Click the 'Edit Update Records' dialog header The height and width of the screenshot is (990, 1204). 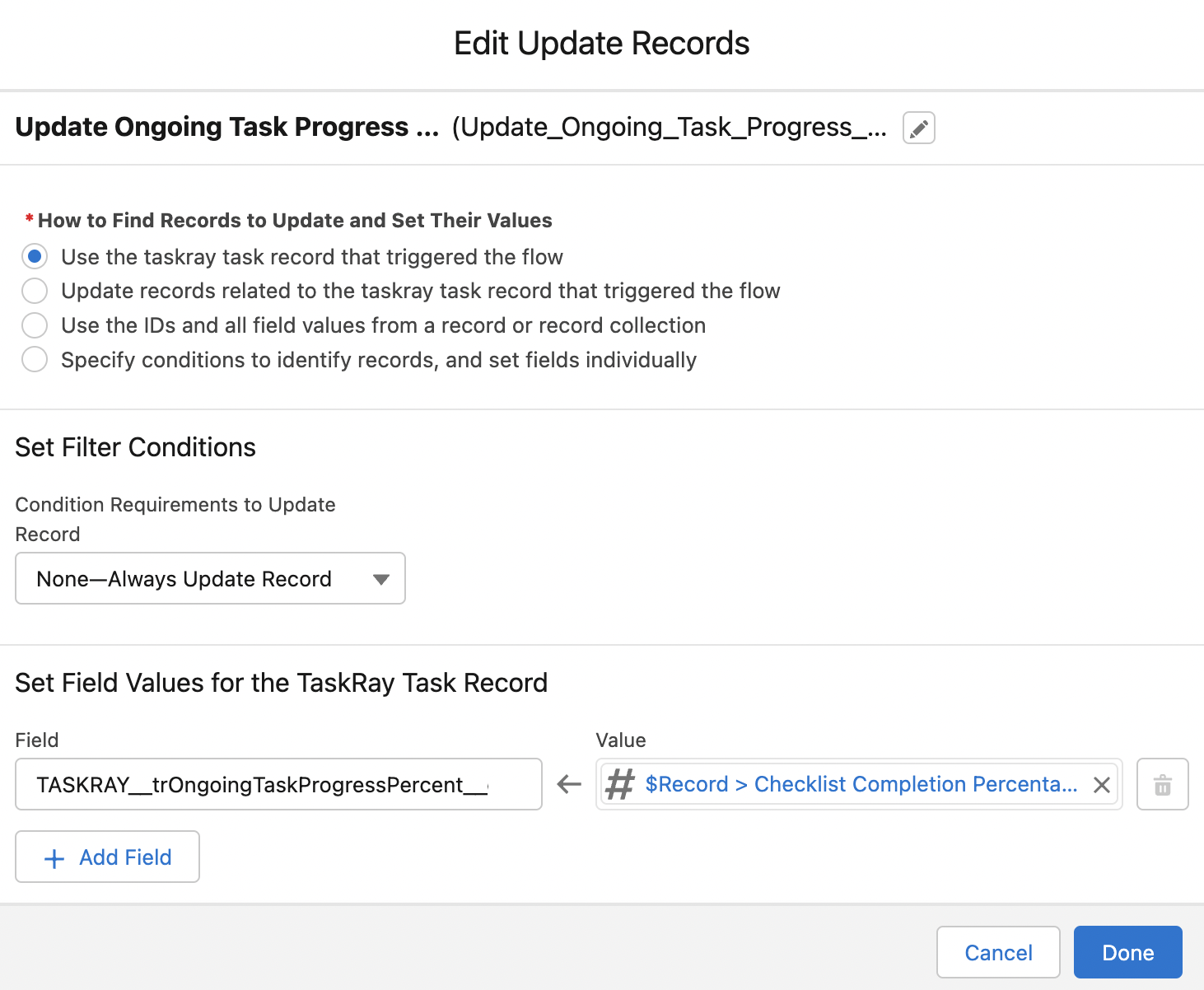pyautogui.click(x=602, y=43)
